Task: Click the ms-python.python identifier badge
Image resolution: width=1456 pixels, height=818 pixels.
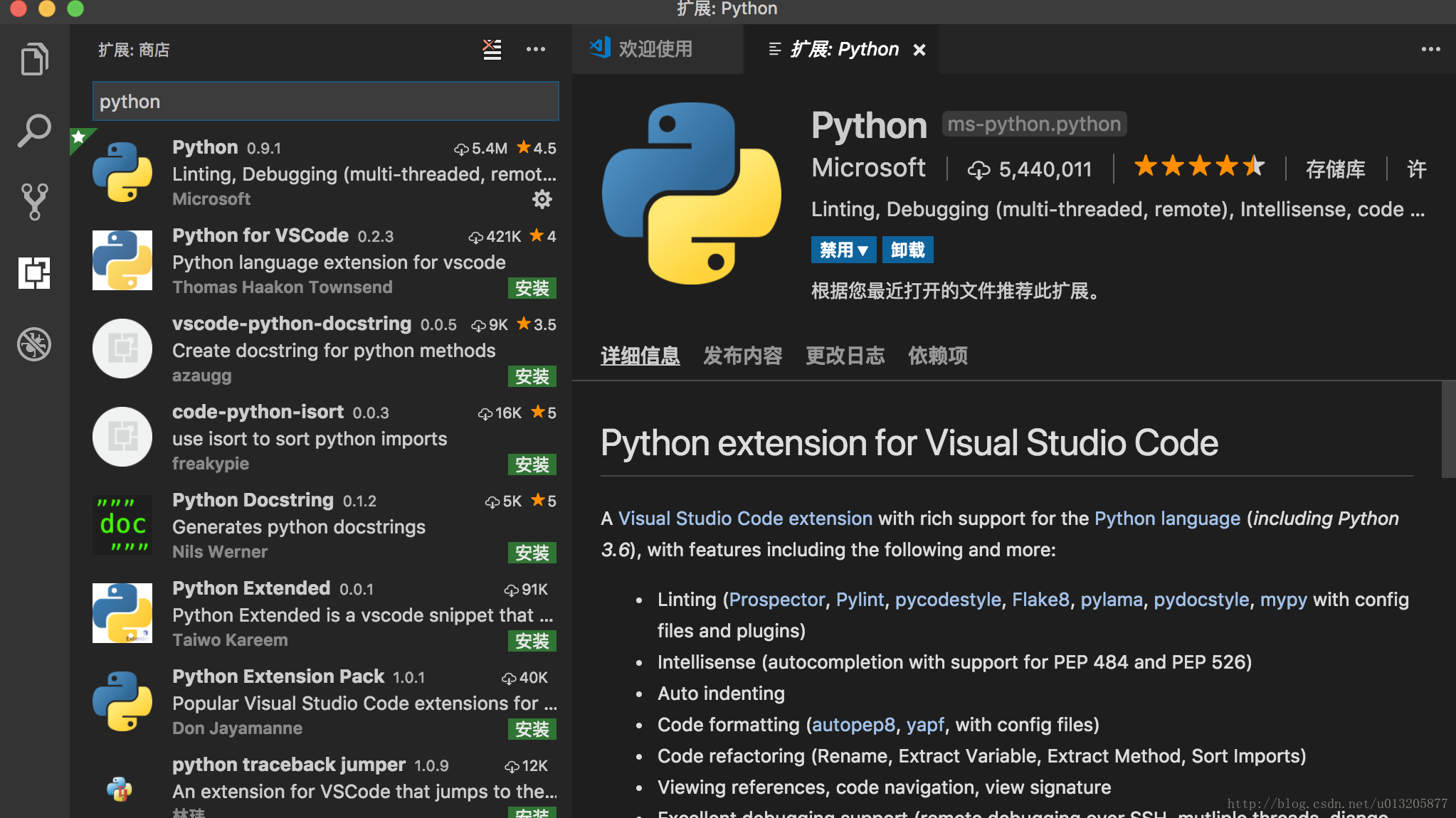Action: [x=1034, y=124]
